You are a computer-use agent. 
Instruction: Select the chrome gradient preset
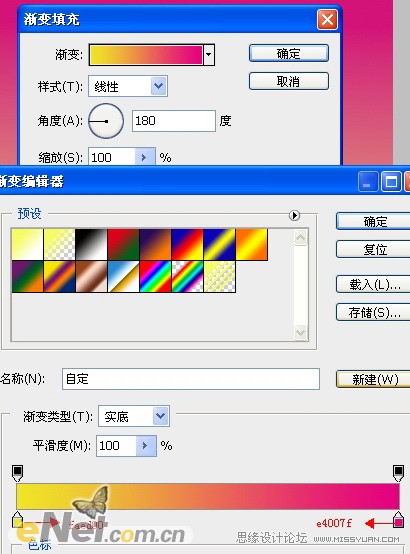(123, 277)
